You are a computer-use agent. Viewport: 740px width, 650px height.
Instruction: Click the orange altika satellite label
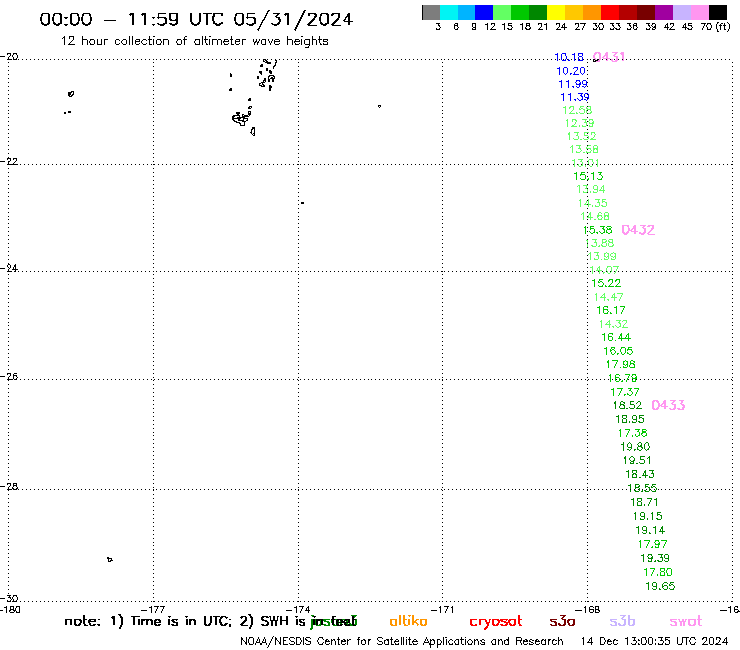pos(408,621)
